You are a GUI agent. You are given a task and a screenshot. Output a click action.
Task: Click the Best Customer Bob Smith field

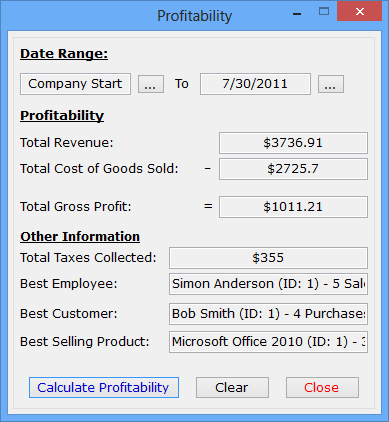pyautogui.click(x=268, y=314)
